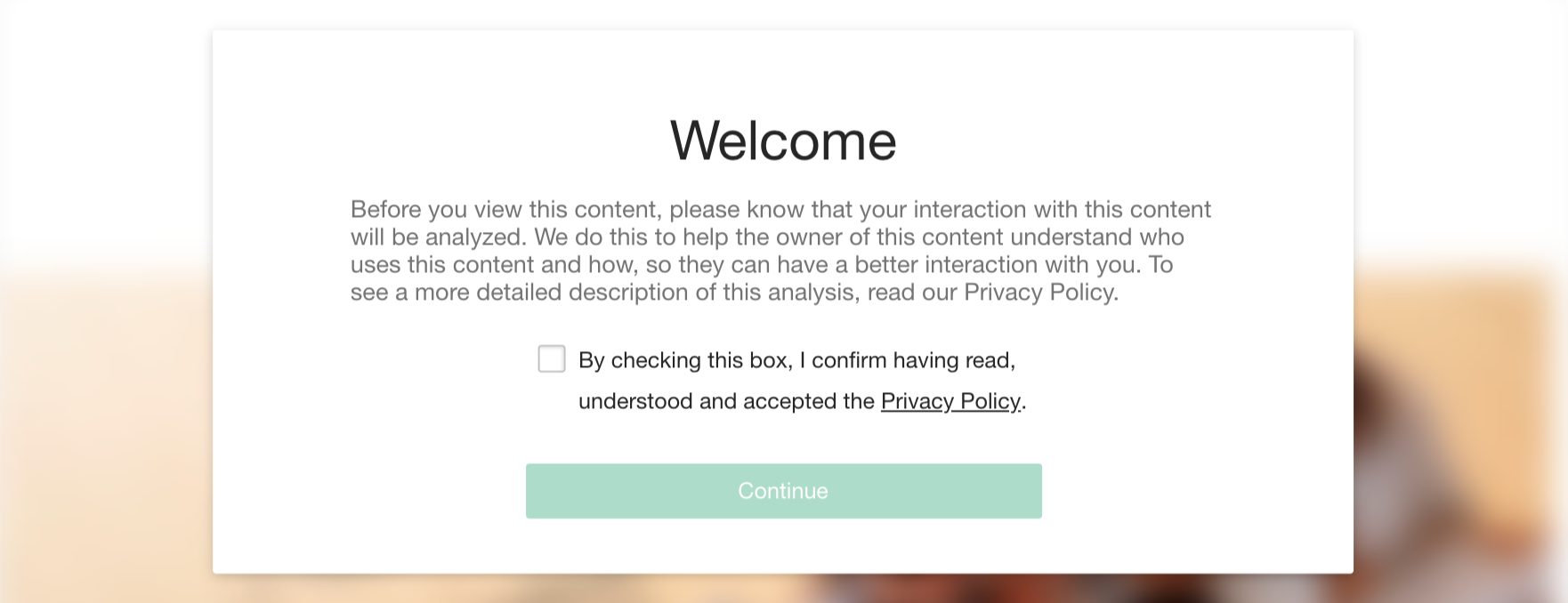Click the "By checking this box" label text

coord(684,360)
